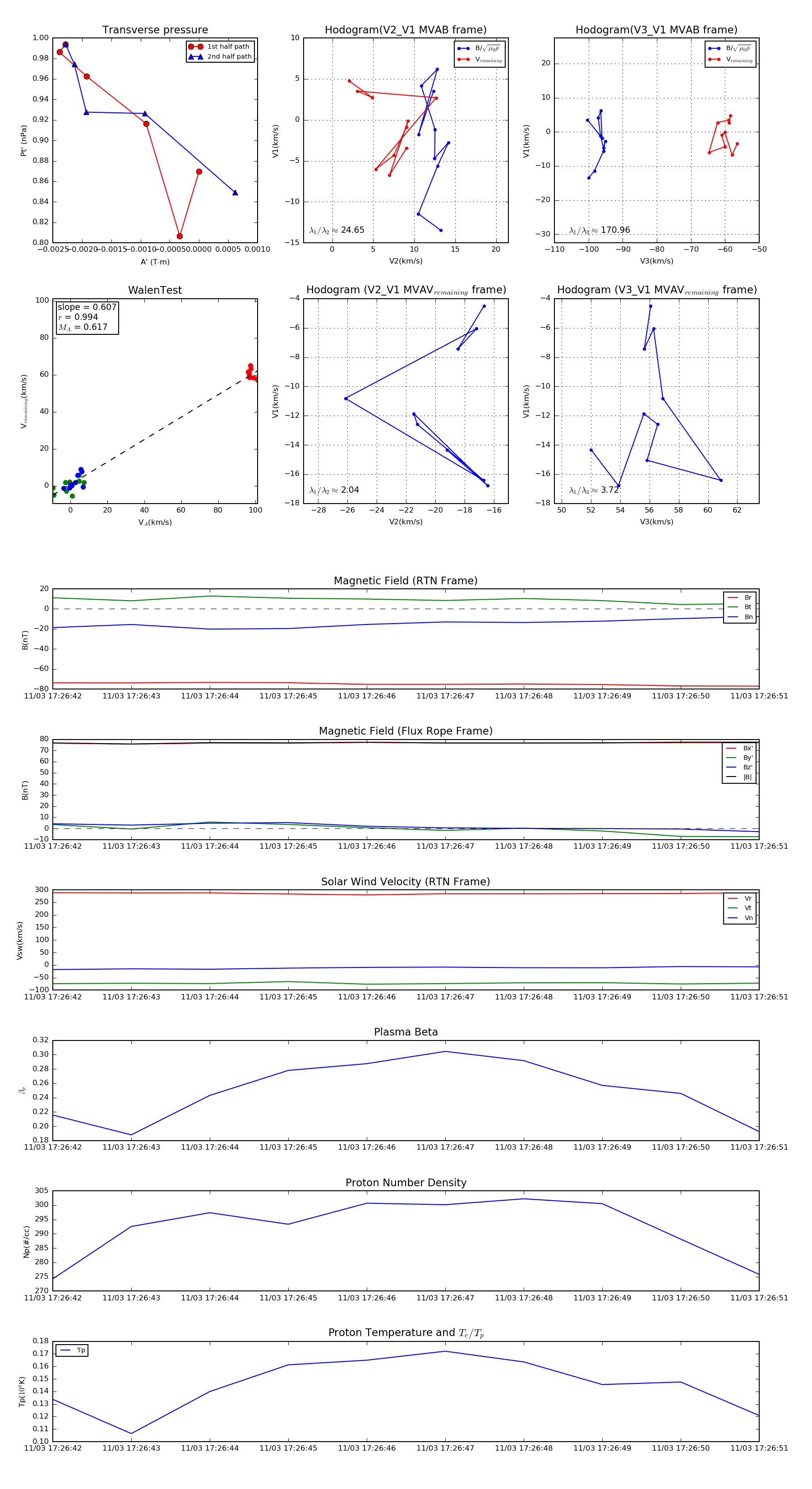Click the "Pt' (nPa)" y-axis label
812x1489 pixels.
tap(24, 140)
